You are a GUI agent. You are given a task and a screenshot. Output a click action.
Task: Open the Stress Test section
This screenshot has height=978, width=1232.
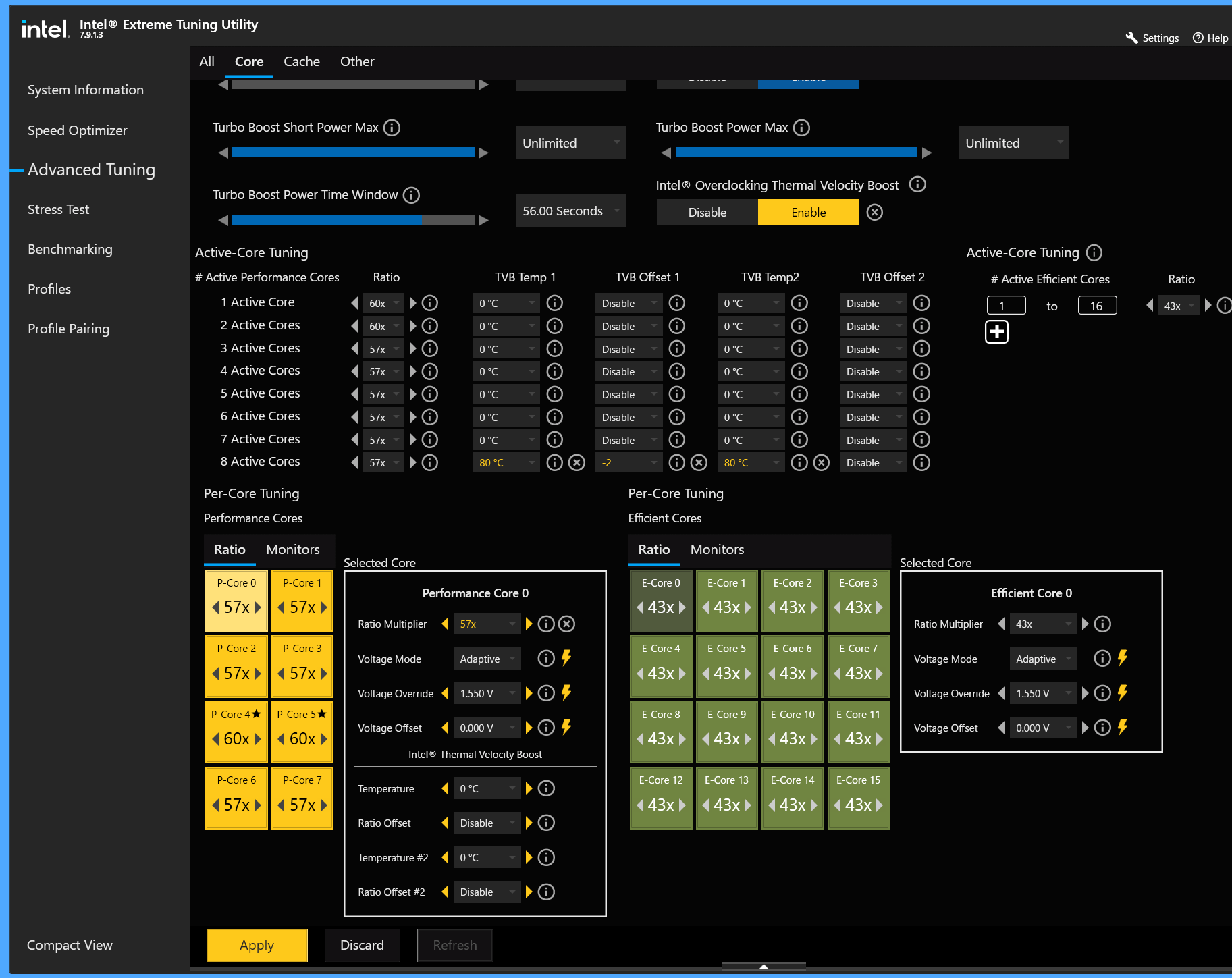click(x=59, y=209)
